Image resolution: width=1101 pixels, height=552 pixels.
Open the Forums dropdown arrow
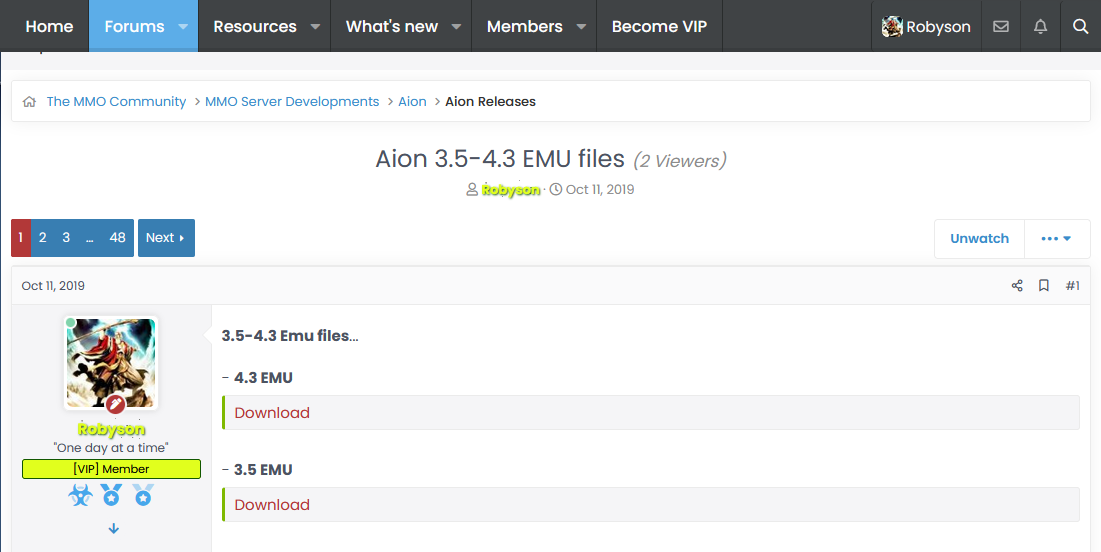click(x=183, y=27)
